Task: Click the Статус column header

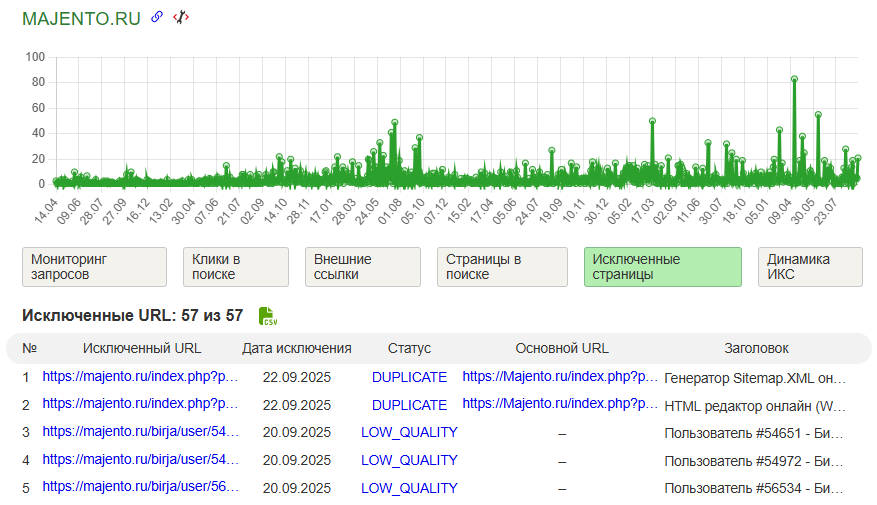Action: (409, 348)
